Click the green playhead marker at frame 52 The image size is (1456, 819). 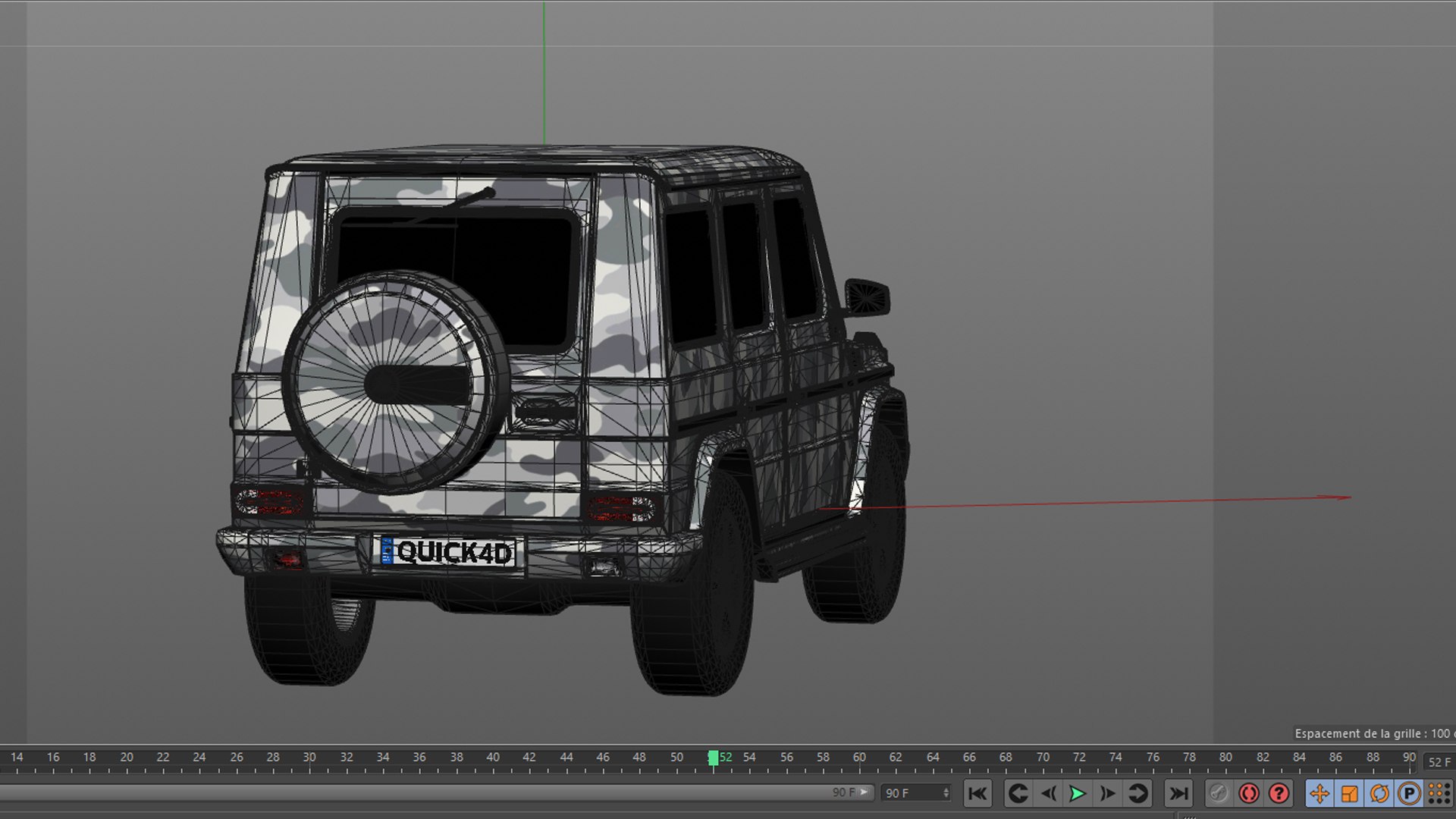[x=713, y=758]
